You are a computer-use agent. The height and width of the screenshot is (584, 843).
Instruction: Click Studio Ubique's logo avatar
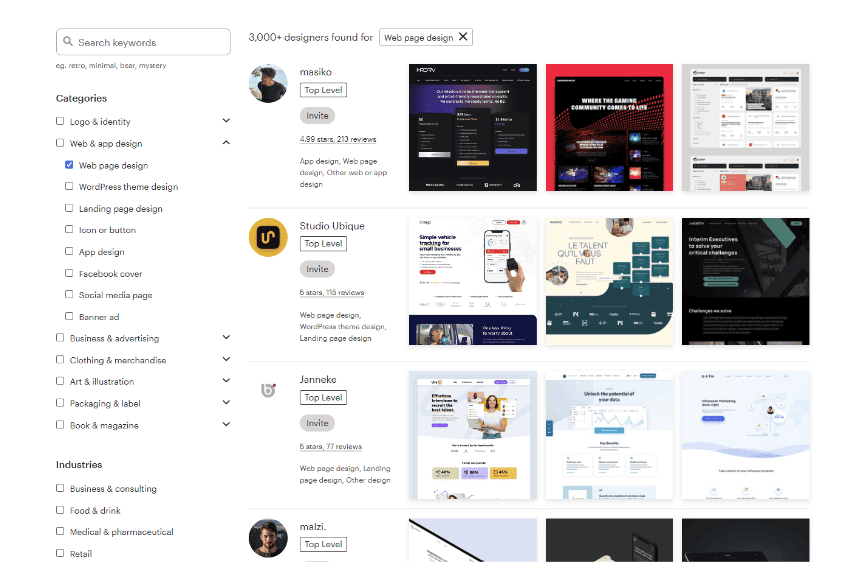click(x=268, y=238)
